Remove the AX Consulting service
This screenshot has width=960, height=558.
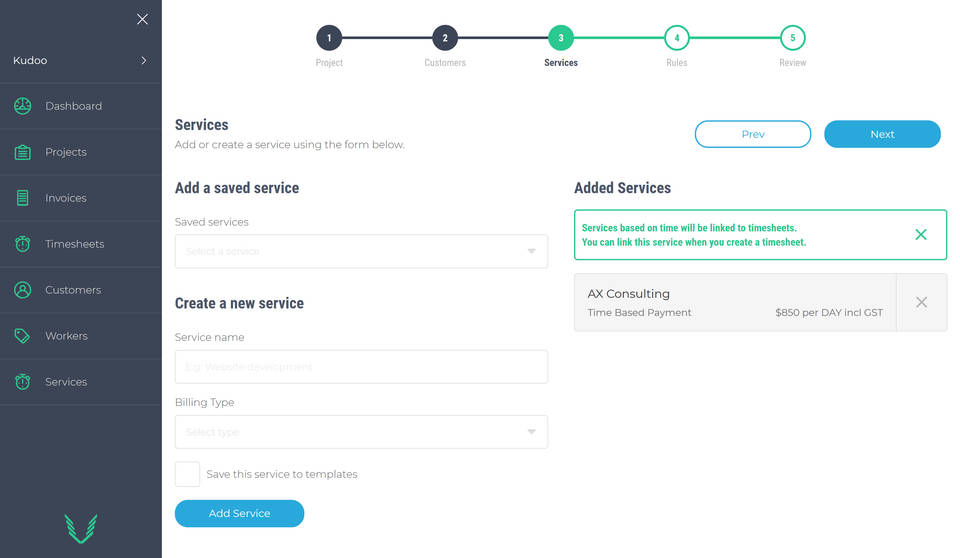[921, 302]
